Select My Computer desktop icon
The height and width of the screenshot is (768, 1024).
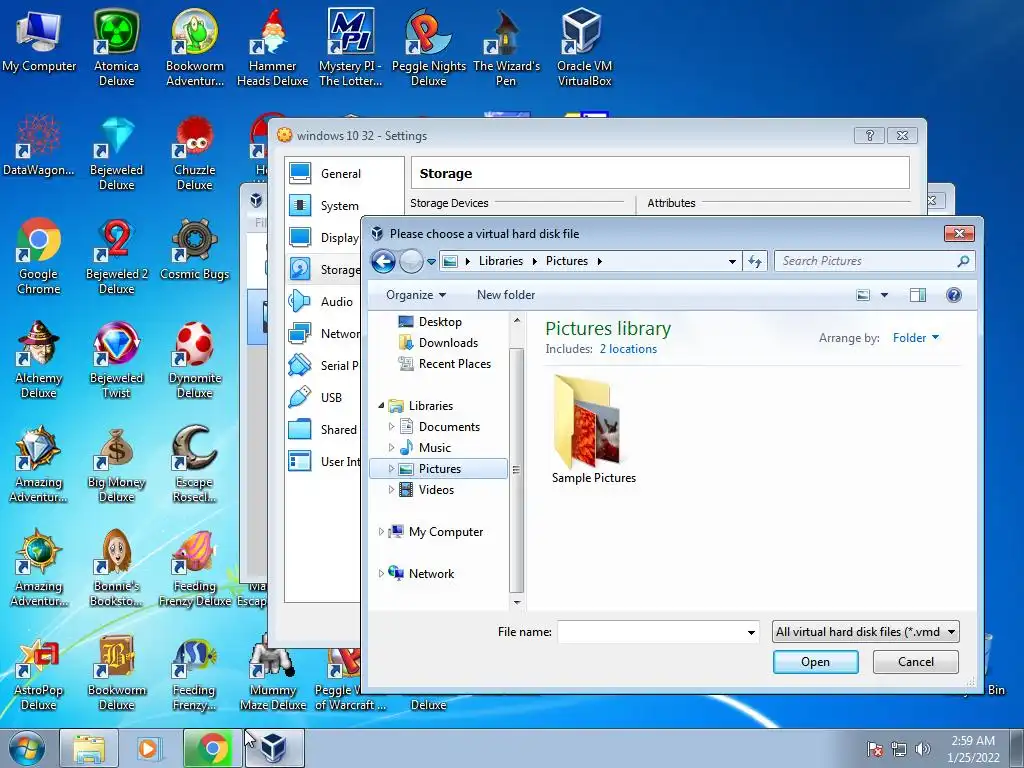(x=39, y=40)
